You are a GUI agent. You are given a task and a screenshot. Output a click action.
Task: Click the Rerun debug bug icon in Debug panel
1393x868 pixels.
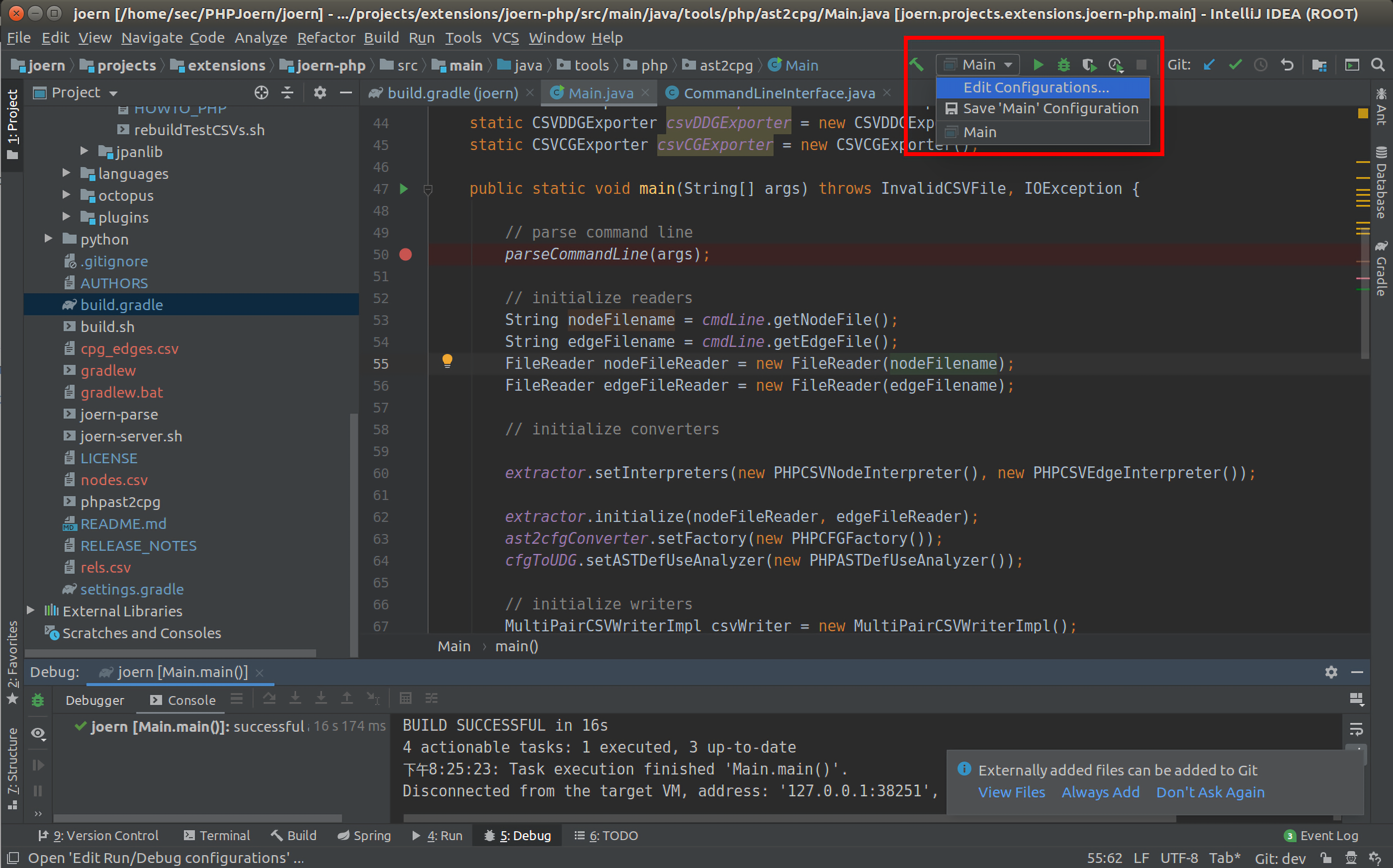tap(38, 700)
